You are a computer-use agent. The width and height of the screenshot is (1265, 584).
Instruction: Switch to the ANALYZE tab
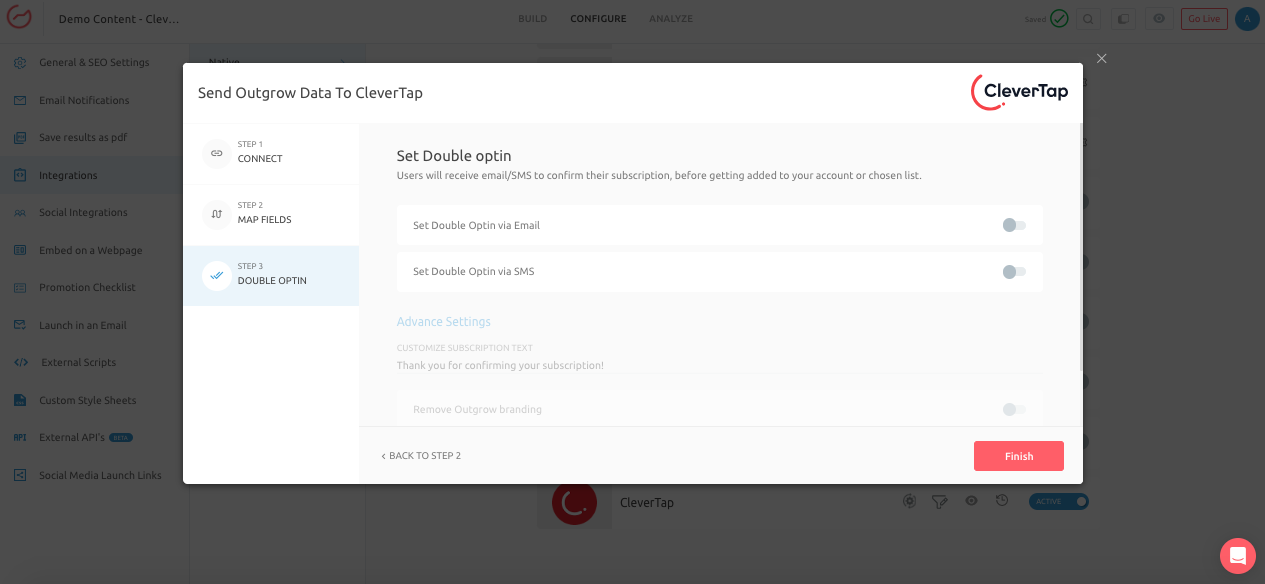[670, 19]
